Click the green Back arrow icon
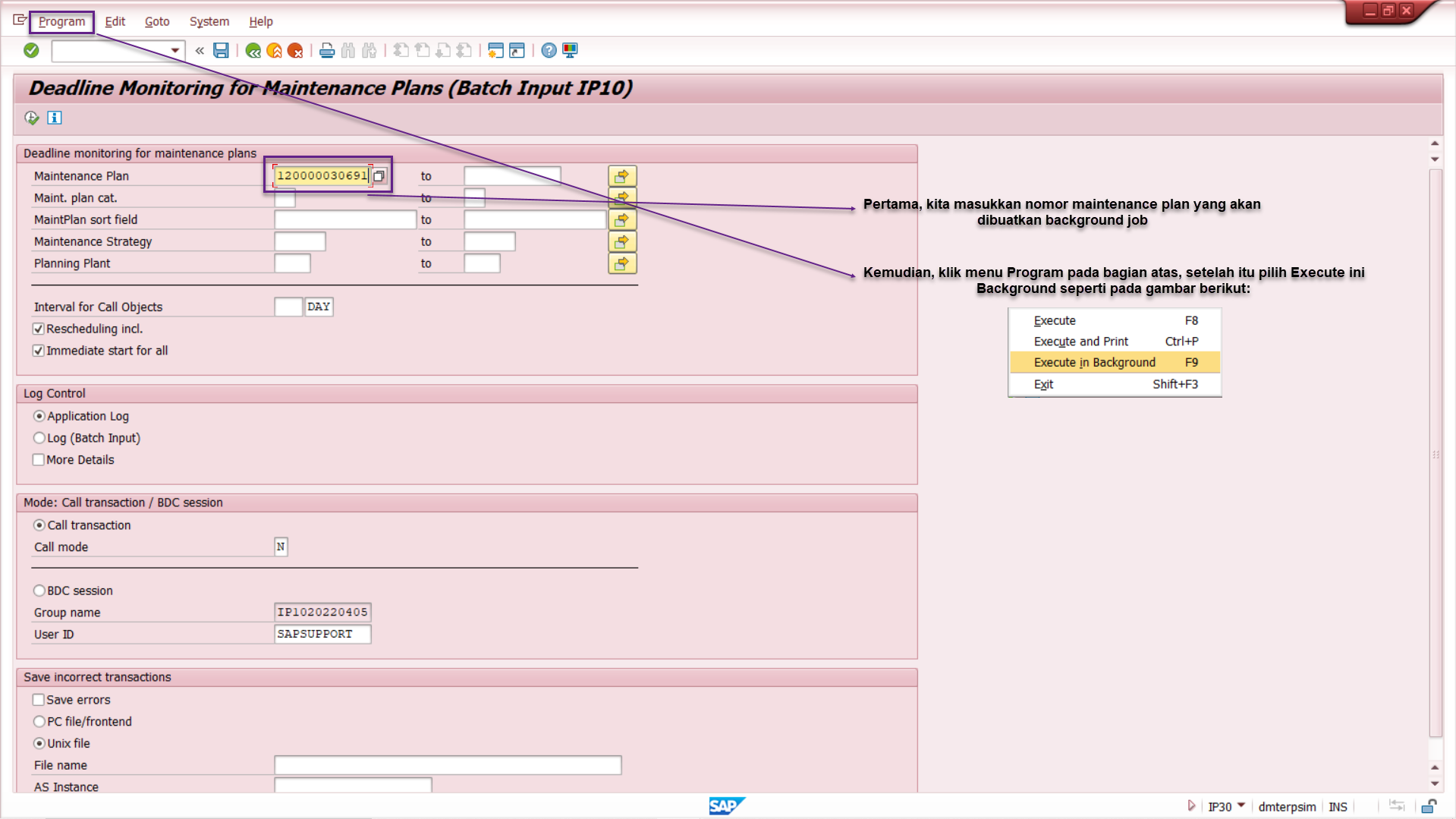 click(x=253, y=51)
